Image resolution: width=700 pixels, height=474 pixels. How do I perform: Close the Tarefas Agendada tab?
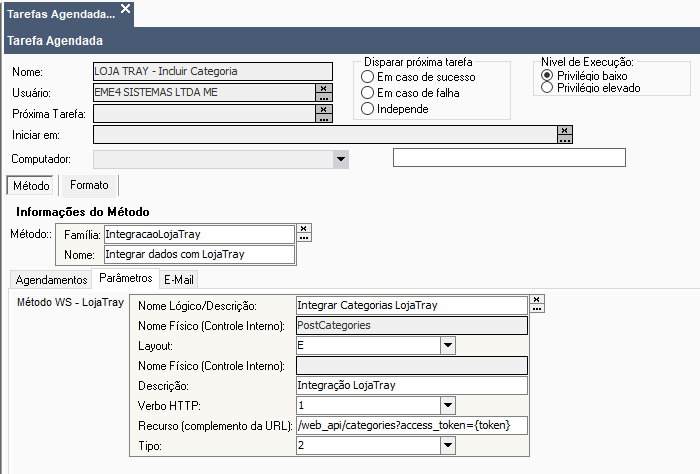pos(126,8)
